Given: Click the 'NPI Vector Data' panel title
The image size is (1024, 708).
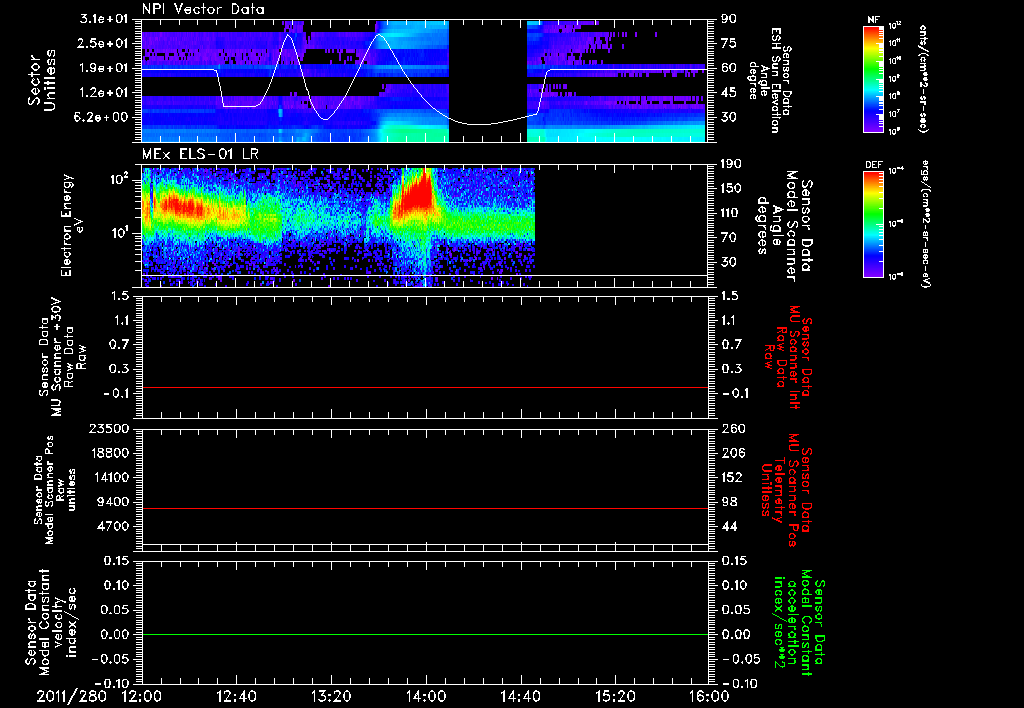Looking at the screenshot, I should point(203,9).
